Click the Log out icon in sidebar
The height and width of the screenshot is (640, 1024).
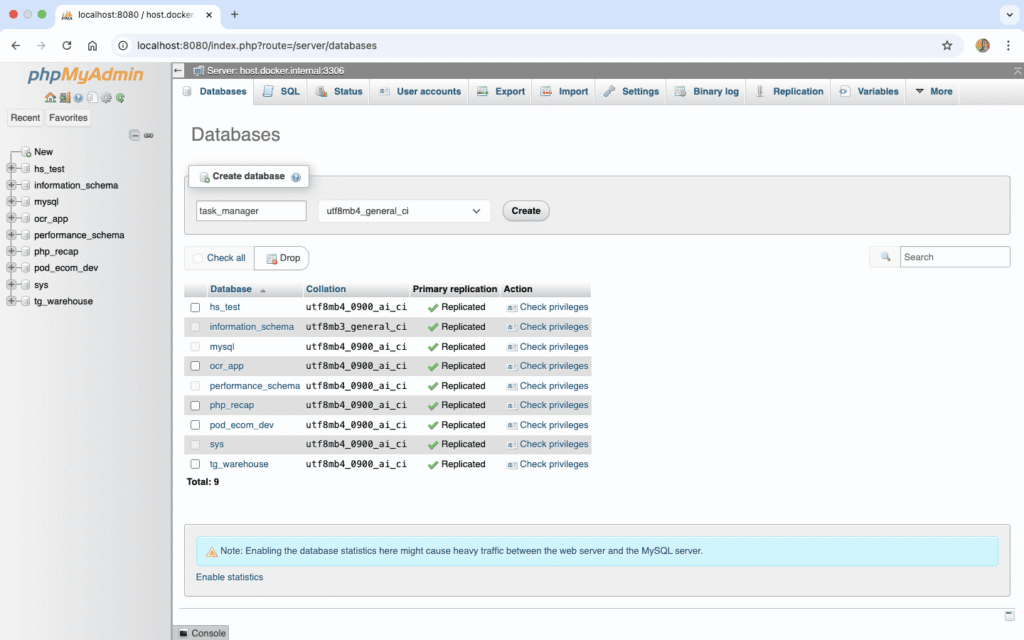pos(64,98)
